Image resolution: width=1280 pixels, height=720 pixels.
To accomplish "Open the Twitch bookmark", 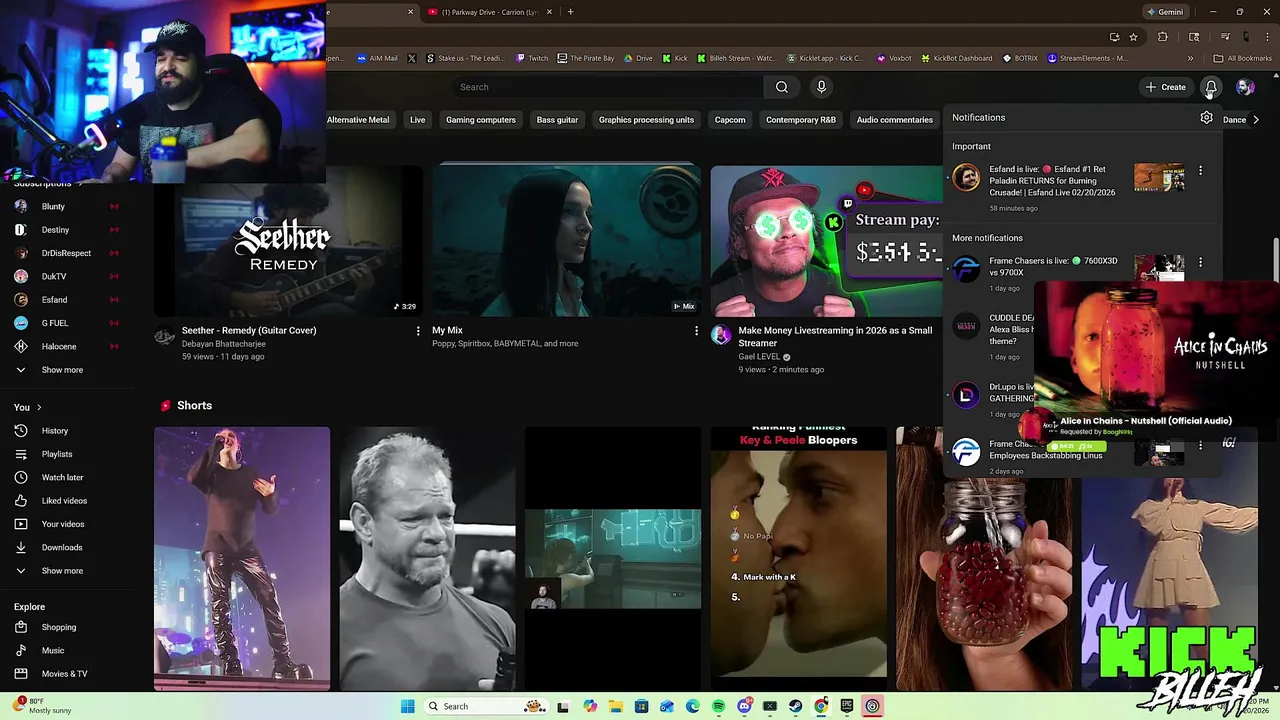I will pos(532,58).
